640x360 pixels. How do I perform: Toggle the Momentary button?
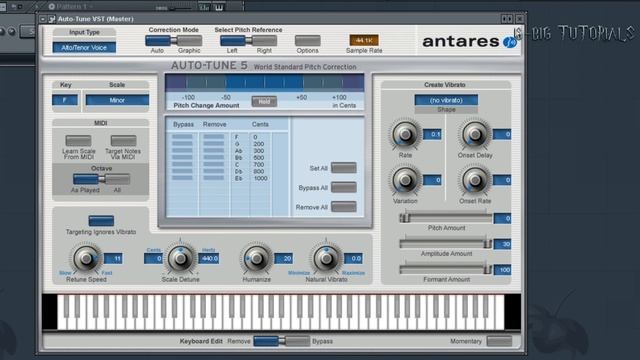(x=499, y=341)
